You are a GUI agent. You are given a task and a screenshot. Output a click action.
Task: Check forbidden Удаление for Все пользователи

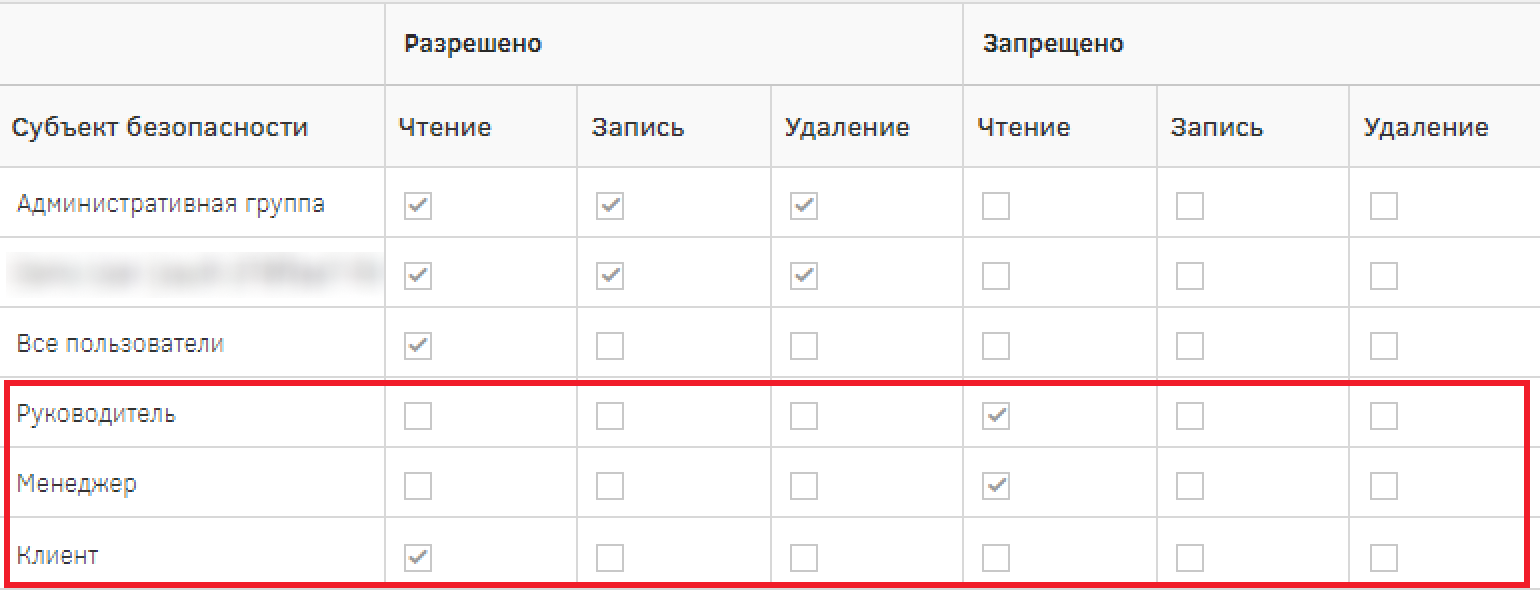click(x=1384, y=346)
